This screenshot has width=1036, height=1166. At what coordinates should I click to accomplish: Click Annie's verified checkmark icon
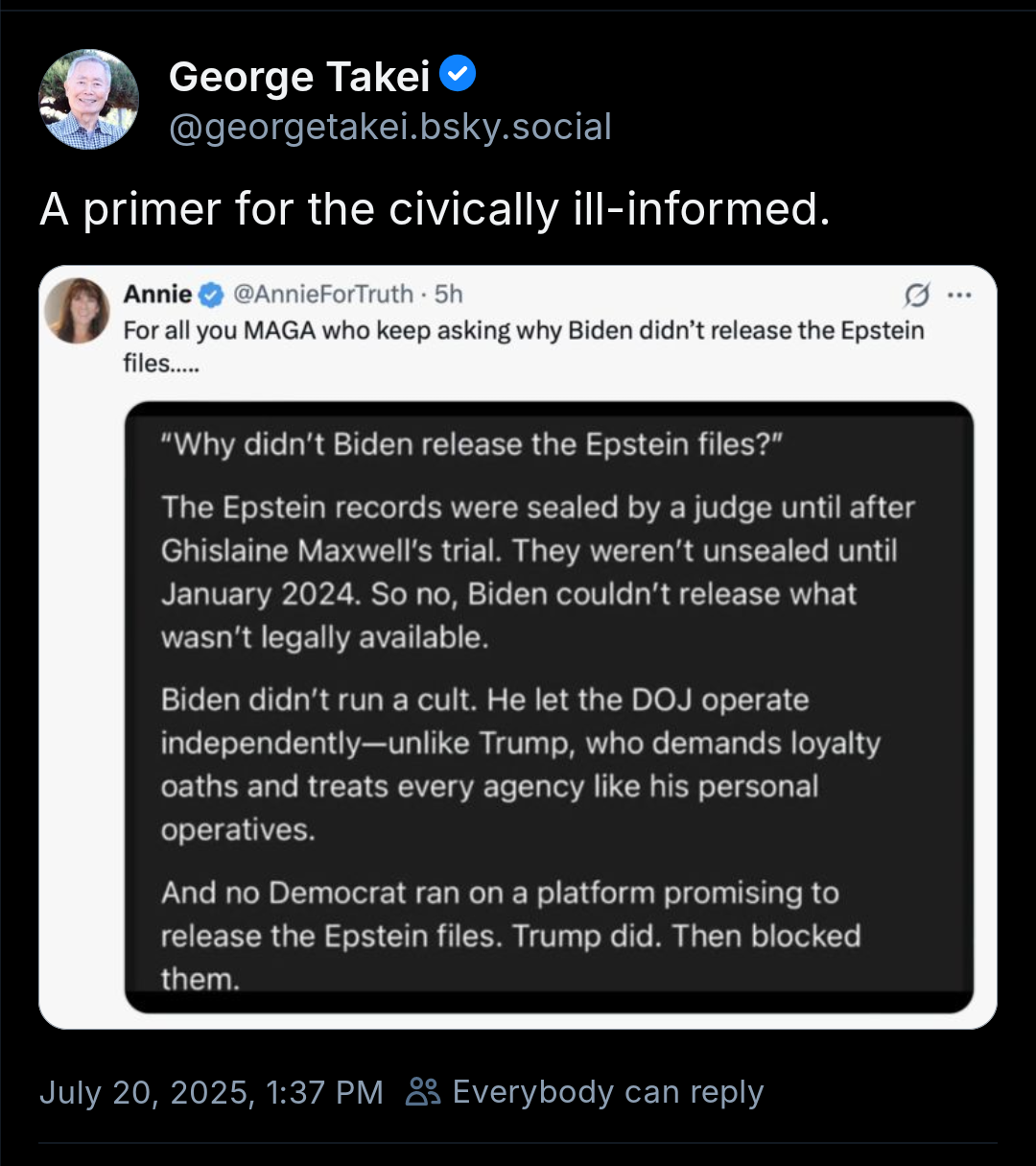[x=212, y=295]
